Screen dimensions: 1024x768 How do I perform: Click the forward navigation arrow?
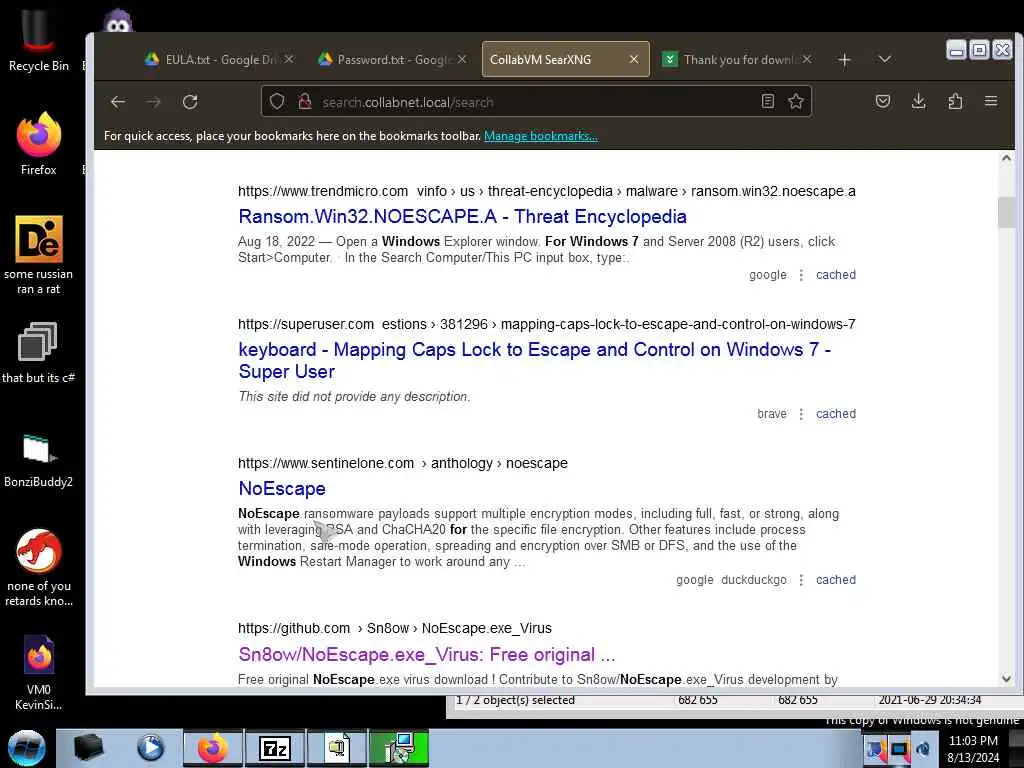154,102
